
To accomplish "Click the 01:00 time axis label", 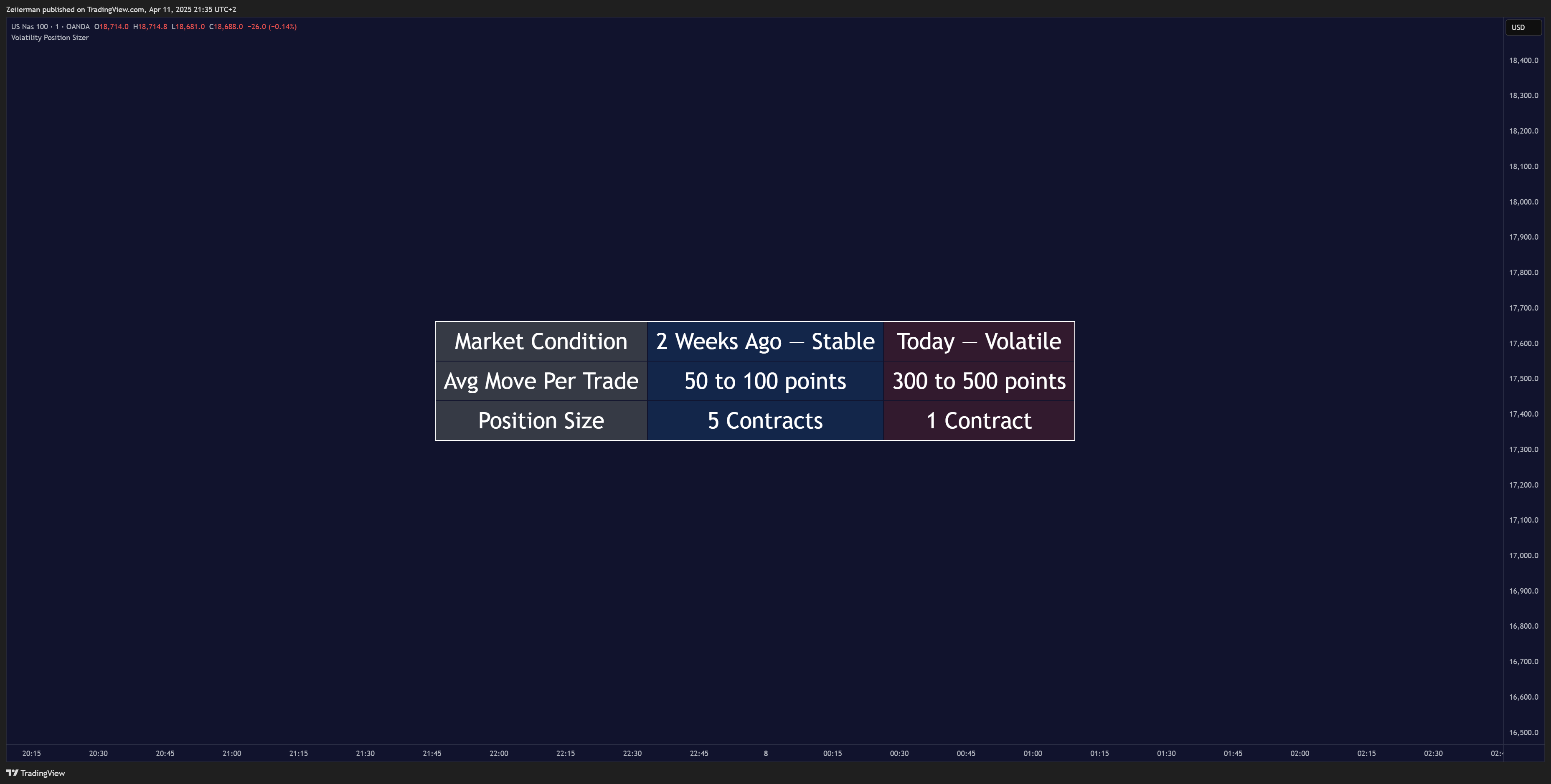I will click(1033, 753).
